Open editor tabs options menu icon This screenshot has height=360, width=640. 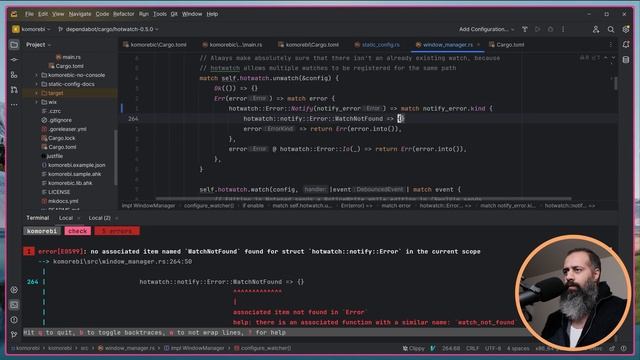[x=611, y=44]
